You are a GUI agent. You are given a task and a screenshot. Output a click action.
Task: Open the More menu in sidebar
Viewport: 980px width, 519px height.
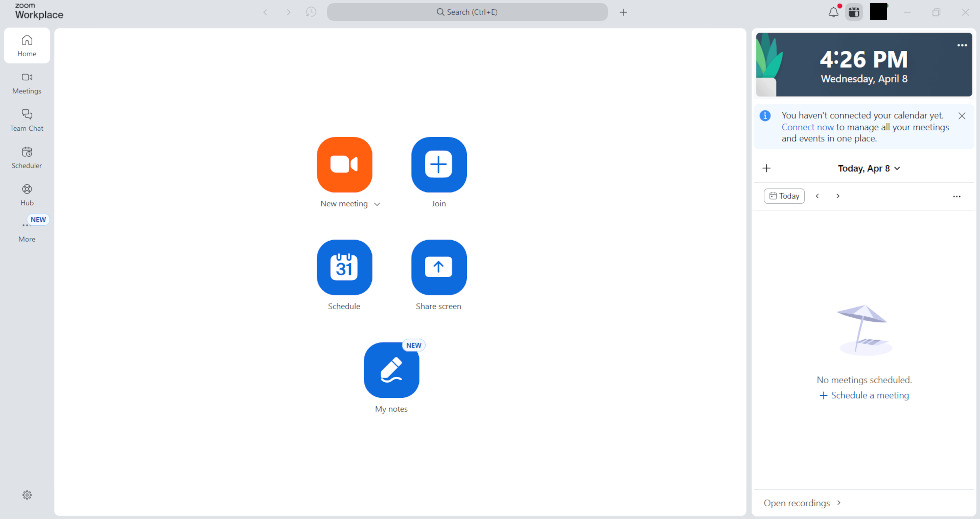[27, 229]
